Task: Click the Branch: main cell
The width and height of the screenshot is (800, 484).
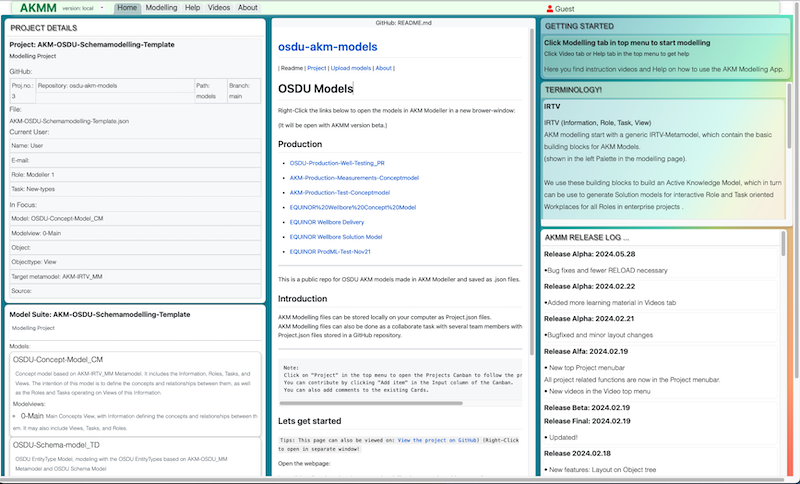Action: (x=244, y=91)
